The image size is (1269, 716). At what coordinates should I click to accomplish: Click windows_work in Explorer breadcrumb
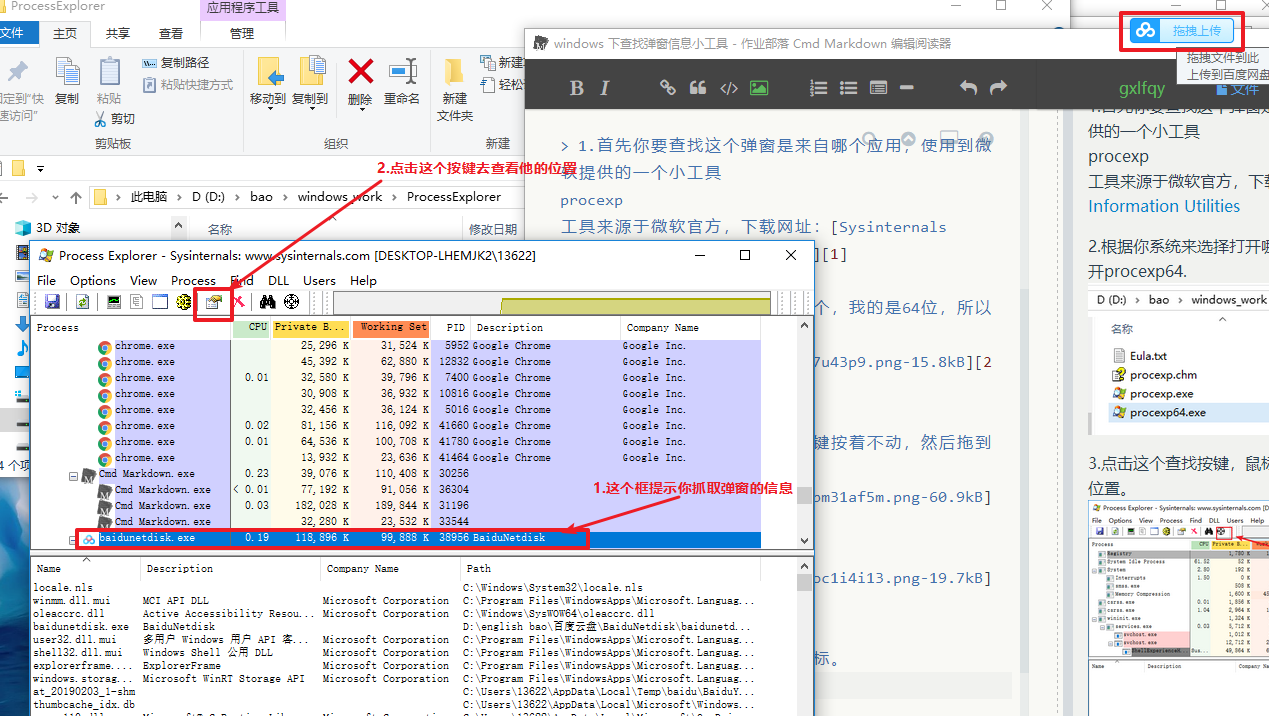(340, 197)
